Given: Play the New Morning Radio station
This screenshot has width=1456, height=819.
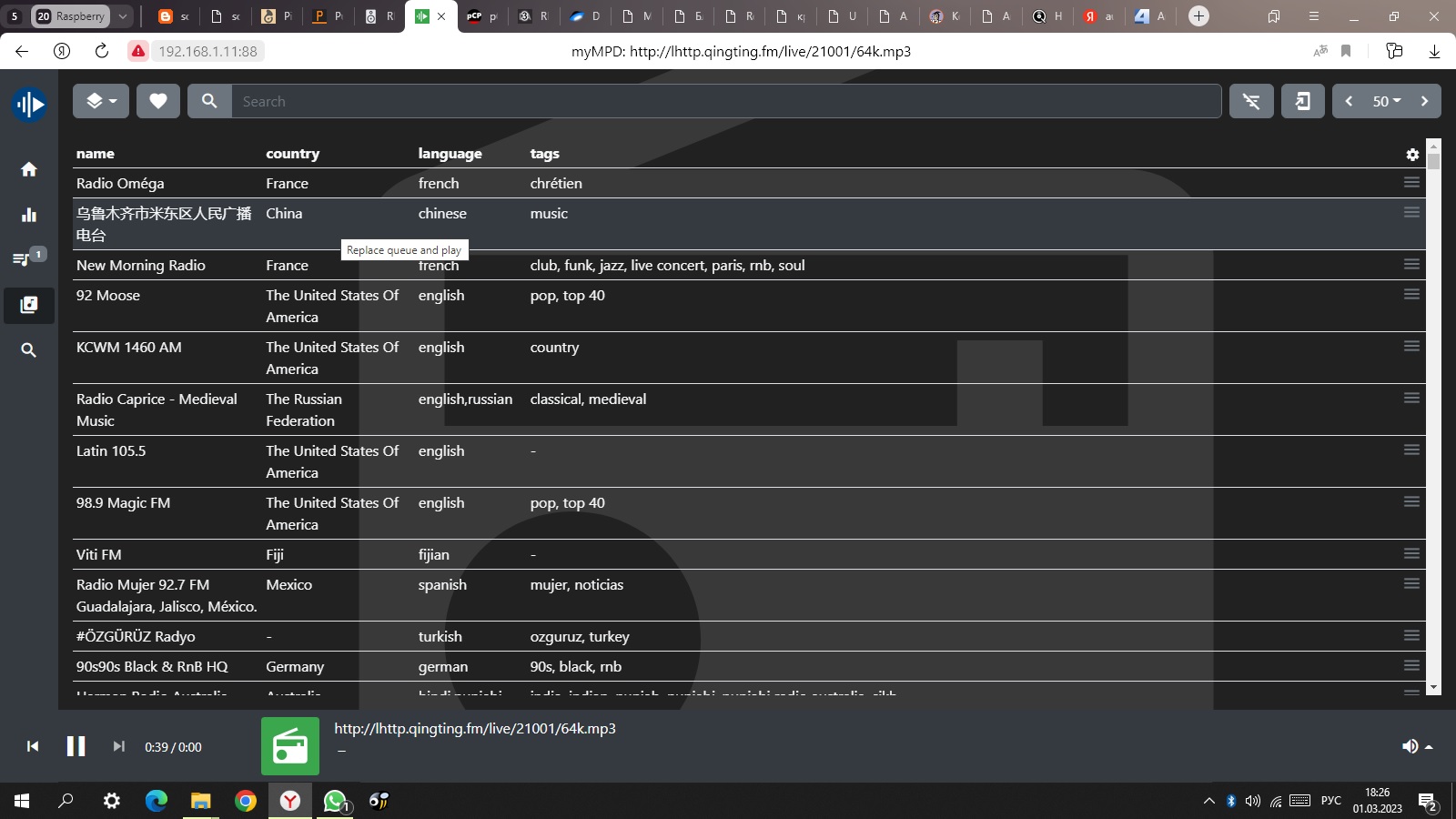Looking at the screenshot, I should pyautogui.click(x=141, y=266).
